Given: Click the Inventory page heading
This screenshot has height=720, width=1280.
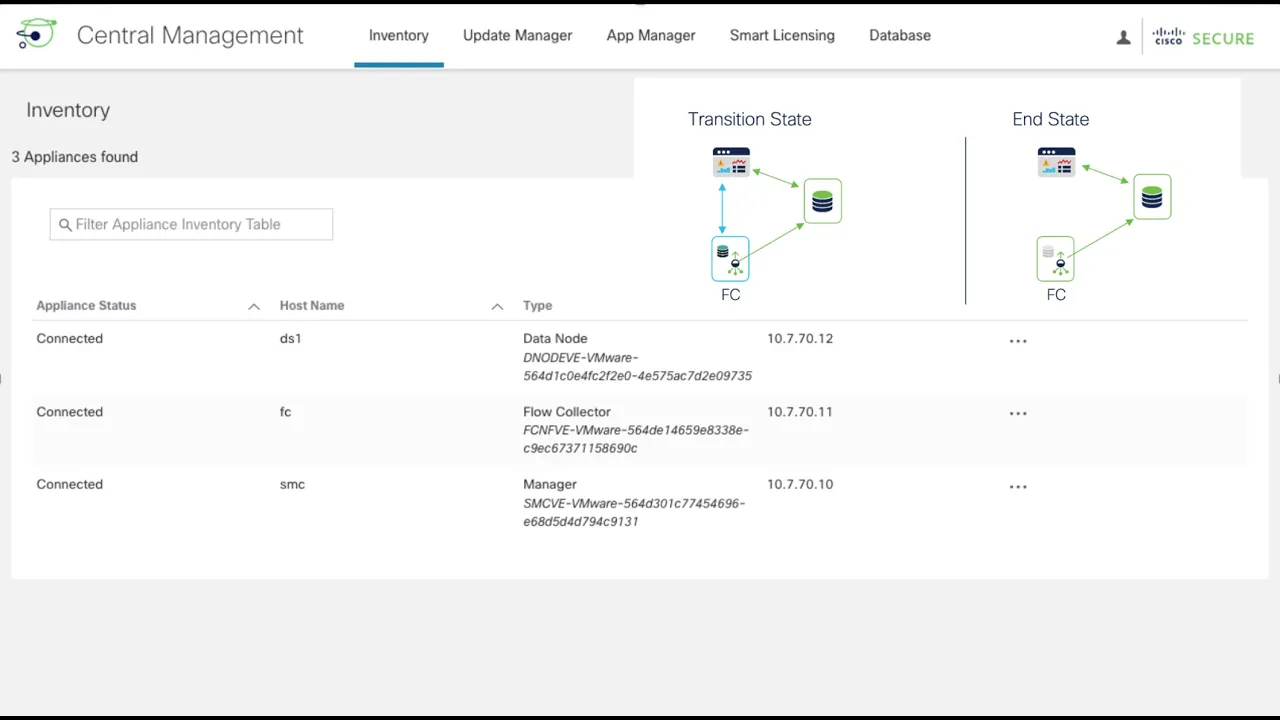Looking at the screenshot, I should pos(68,110).
